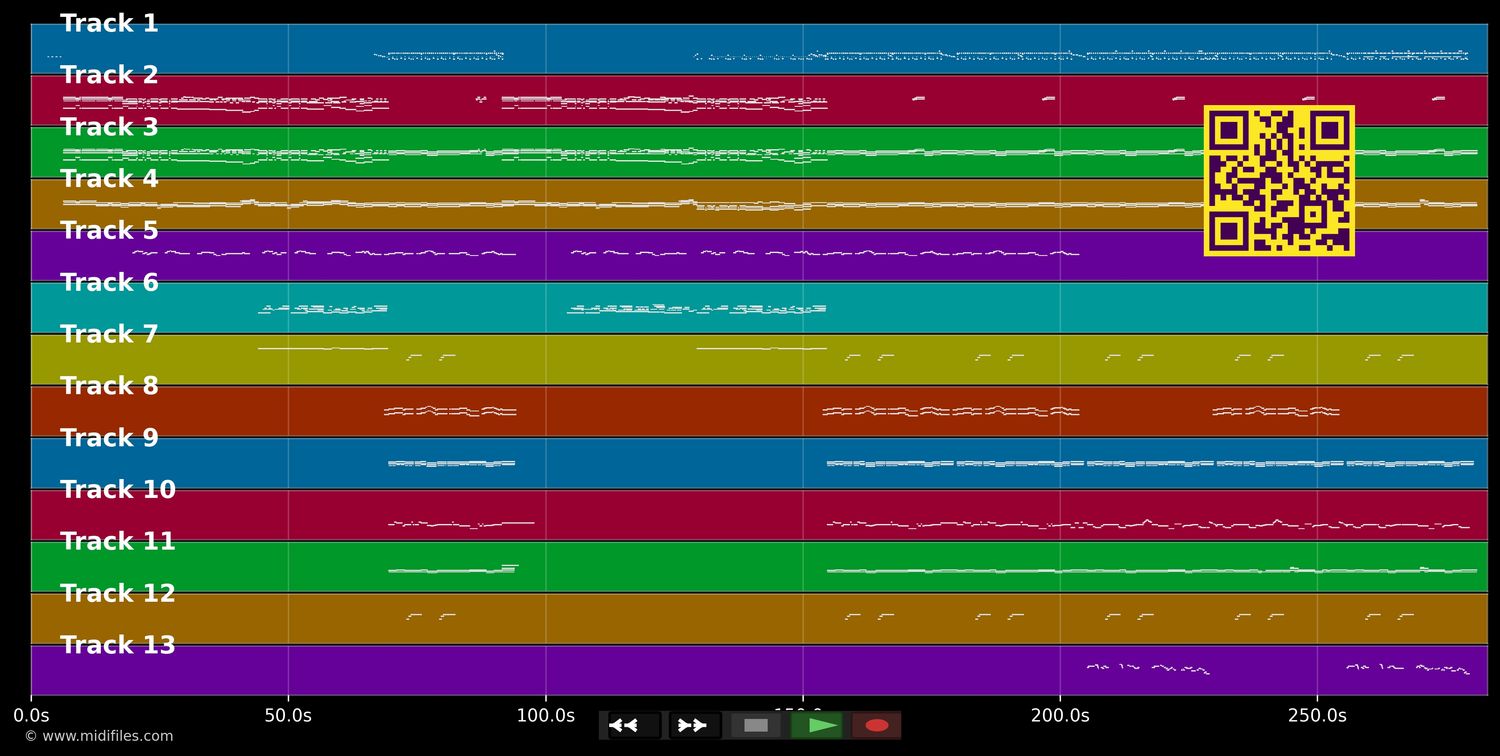The image size is (1500, 756).
Task: Click the yellow QR code image
Action: [x=1279, y=181]
